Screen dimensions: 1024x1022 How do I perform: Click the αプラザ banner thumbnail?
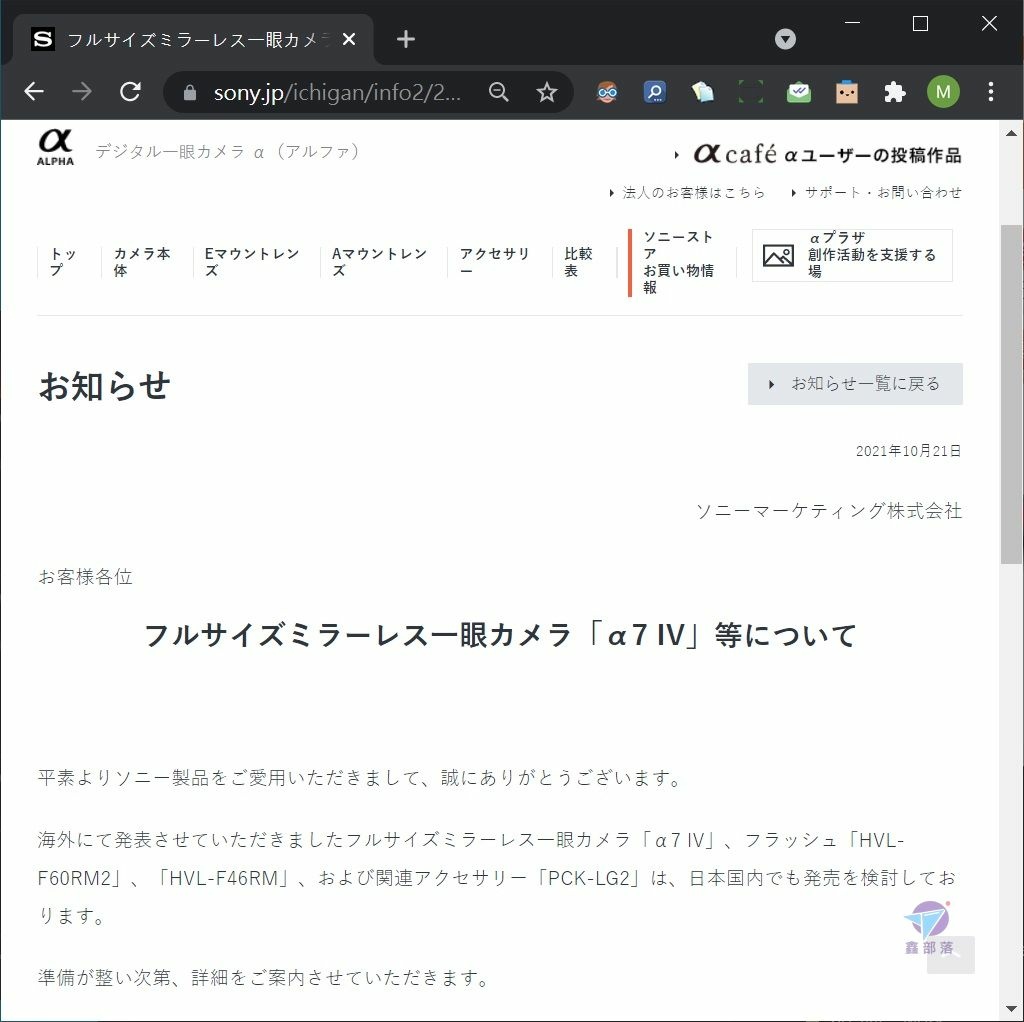coord(778,255)
